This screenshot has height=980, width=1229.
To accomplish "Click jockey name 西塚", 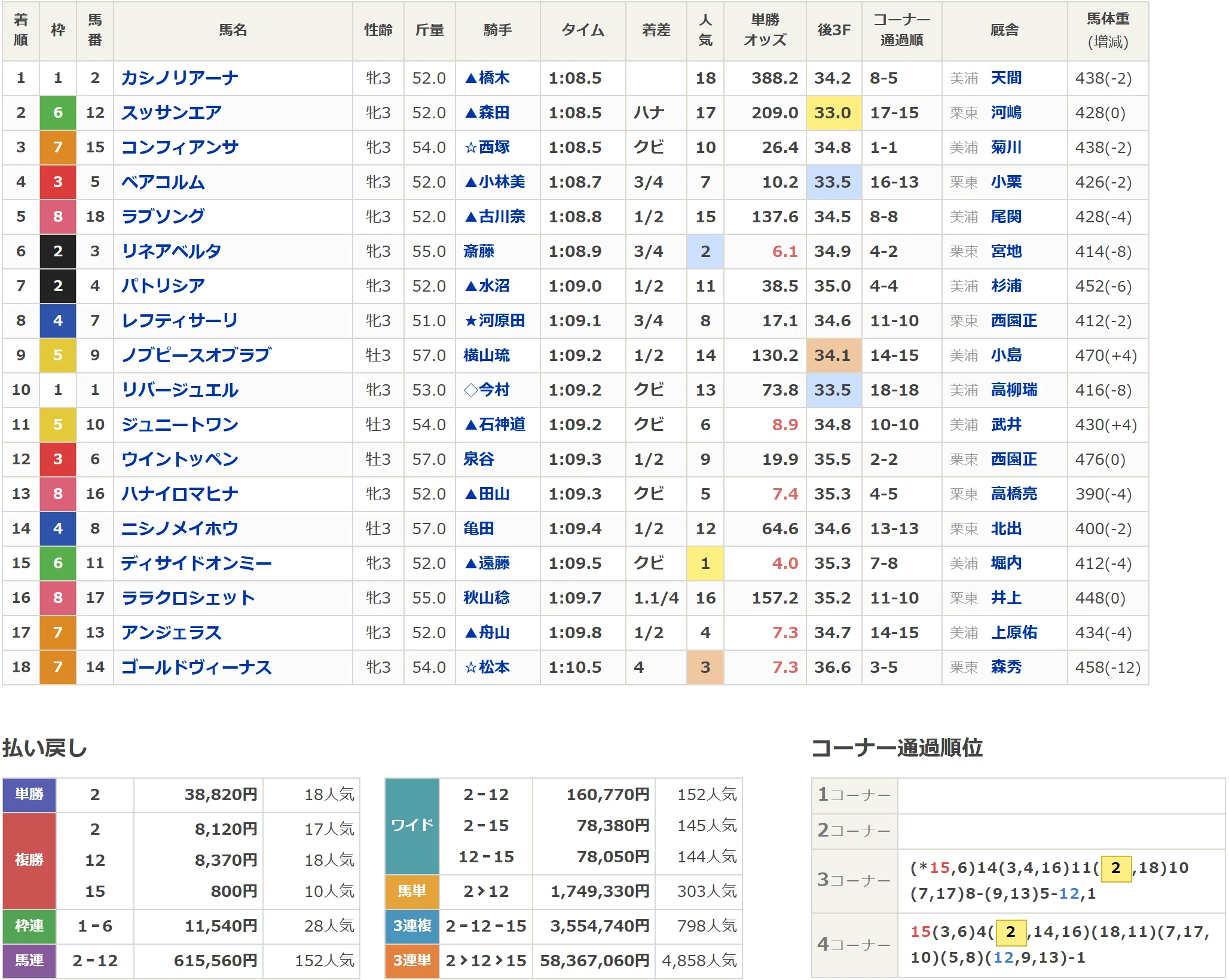I will coord(494,148).
